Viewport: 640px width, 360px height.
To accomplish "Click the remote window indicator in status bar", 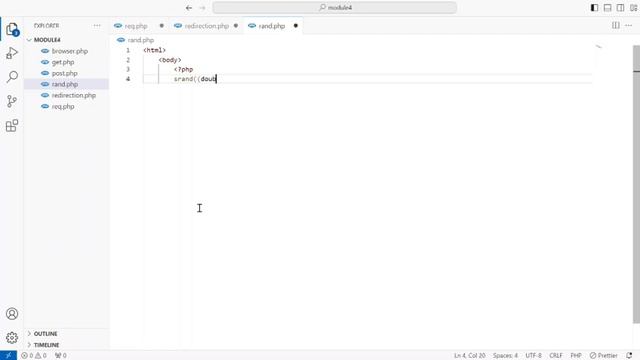I will pos(8,356).
